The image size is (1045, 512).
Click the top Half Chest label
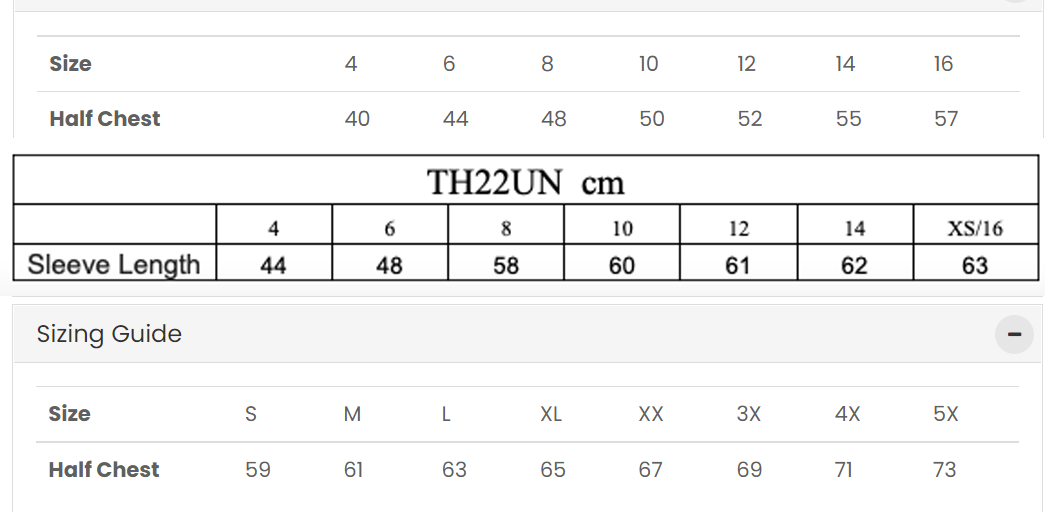(x=105, y=119)
